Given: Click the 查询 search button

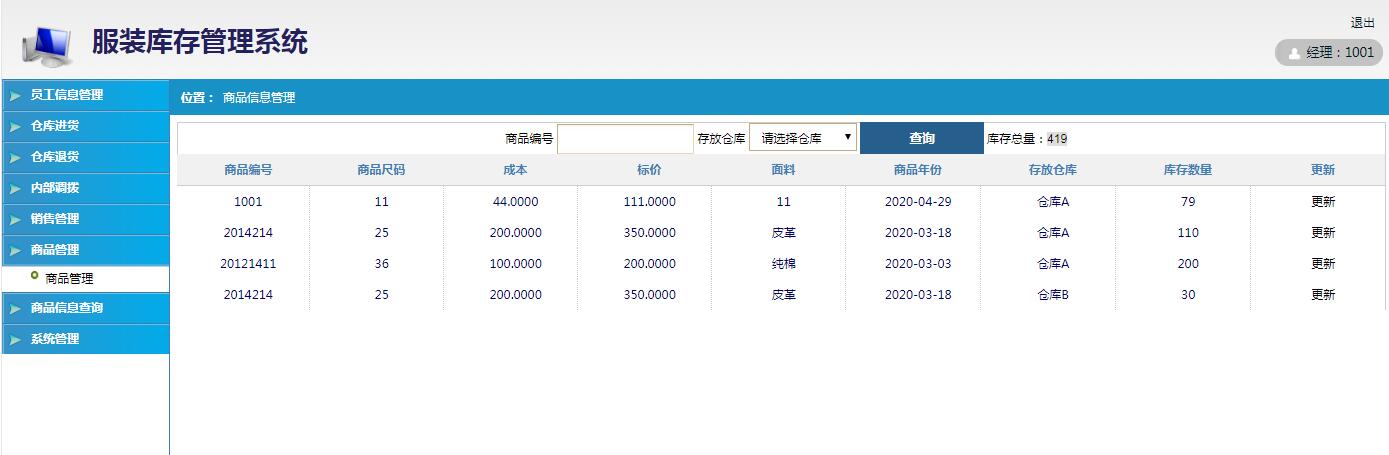Looking at the screenshot, I should (922, 139).
